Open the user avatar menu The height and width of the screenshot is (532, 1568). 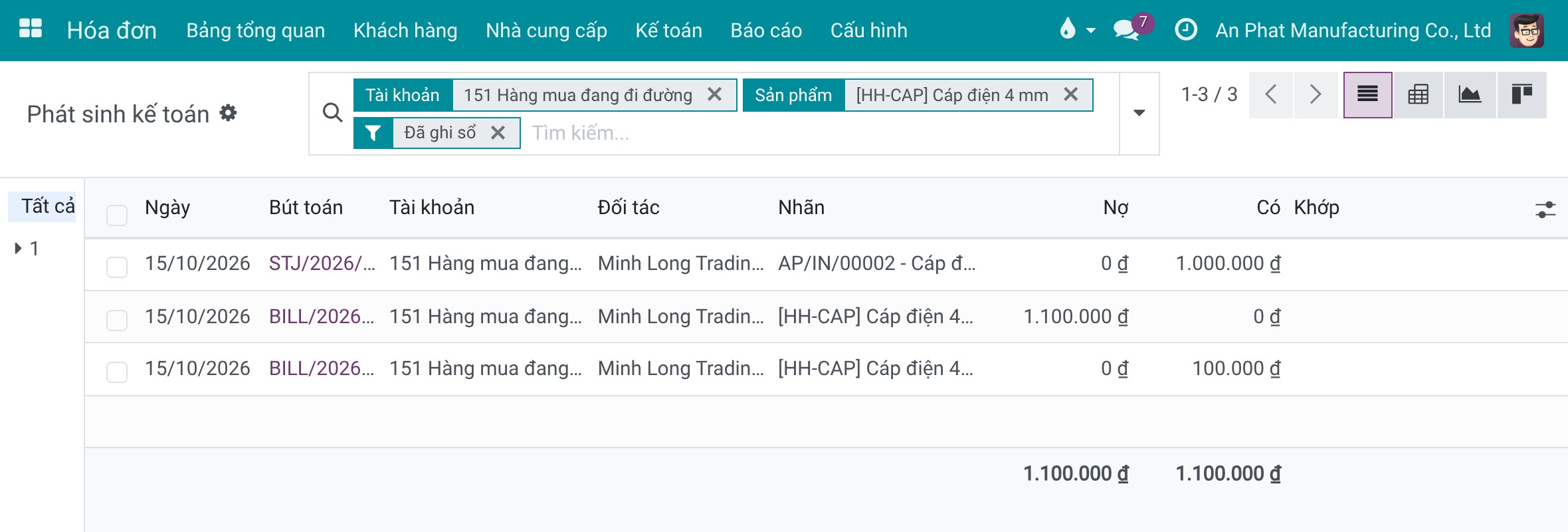[x=1527, y=31]
